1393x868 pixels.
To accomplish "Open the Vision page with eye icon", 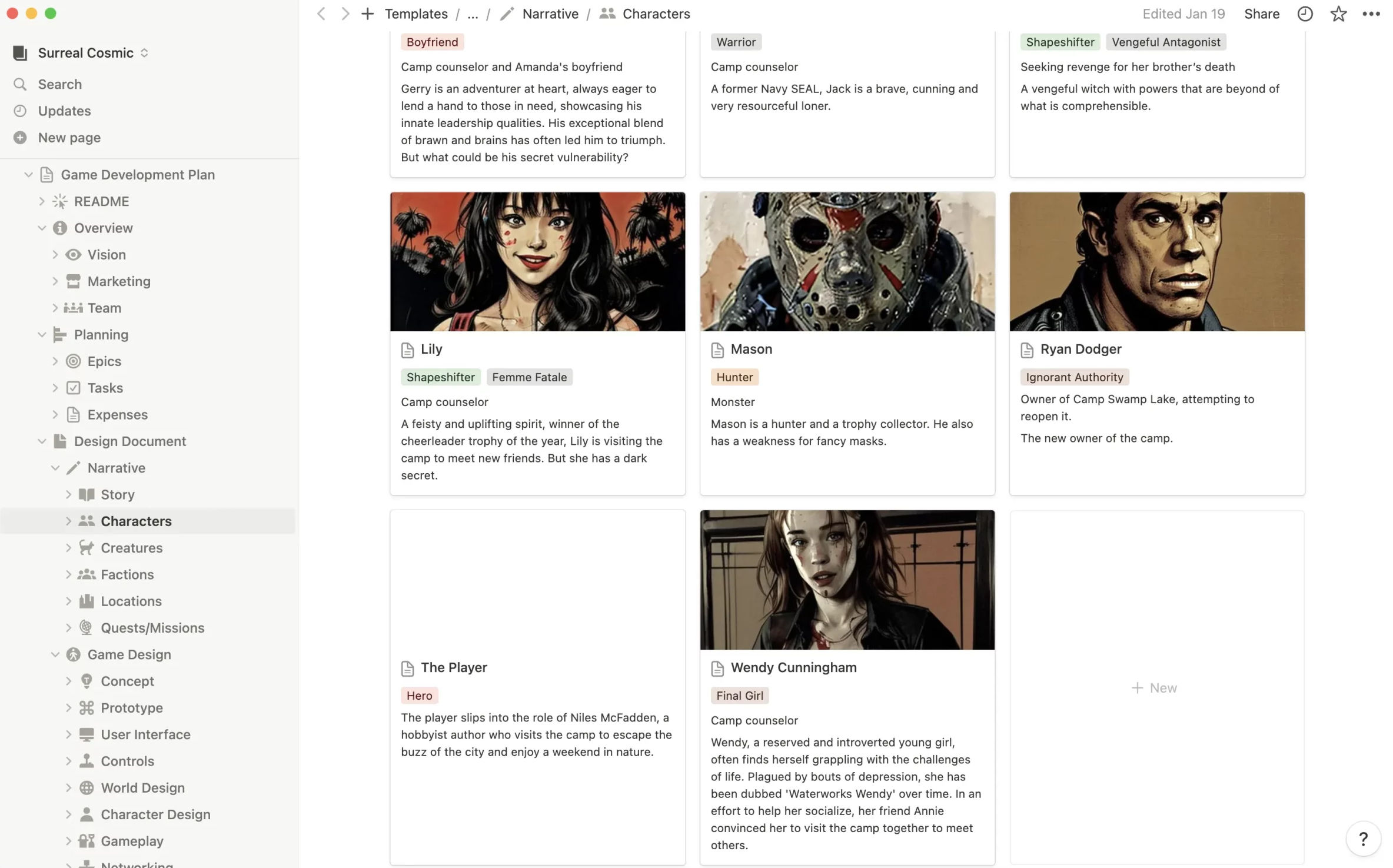I will pyautogui.click(x=106, y=255).
